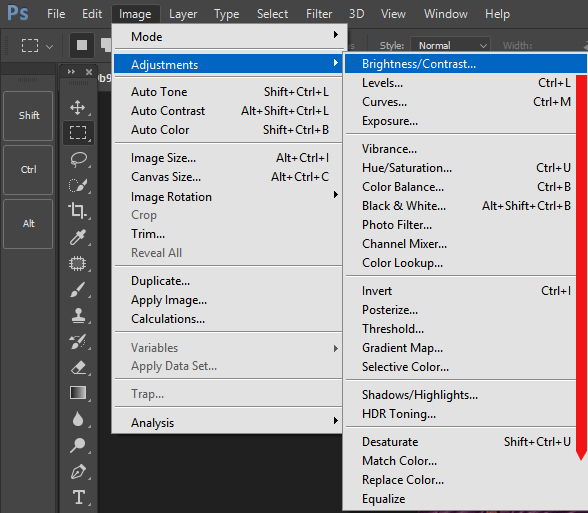Click Duplicate in Image menu
This screenshot has height=513, width=588.
tap(229, 281)
